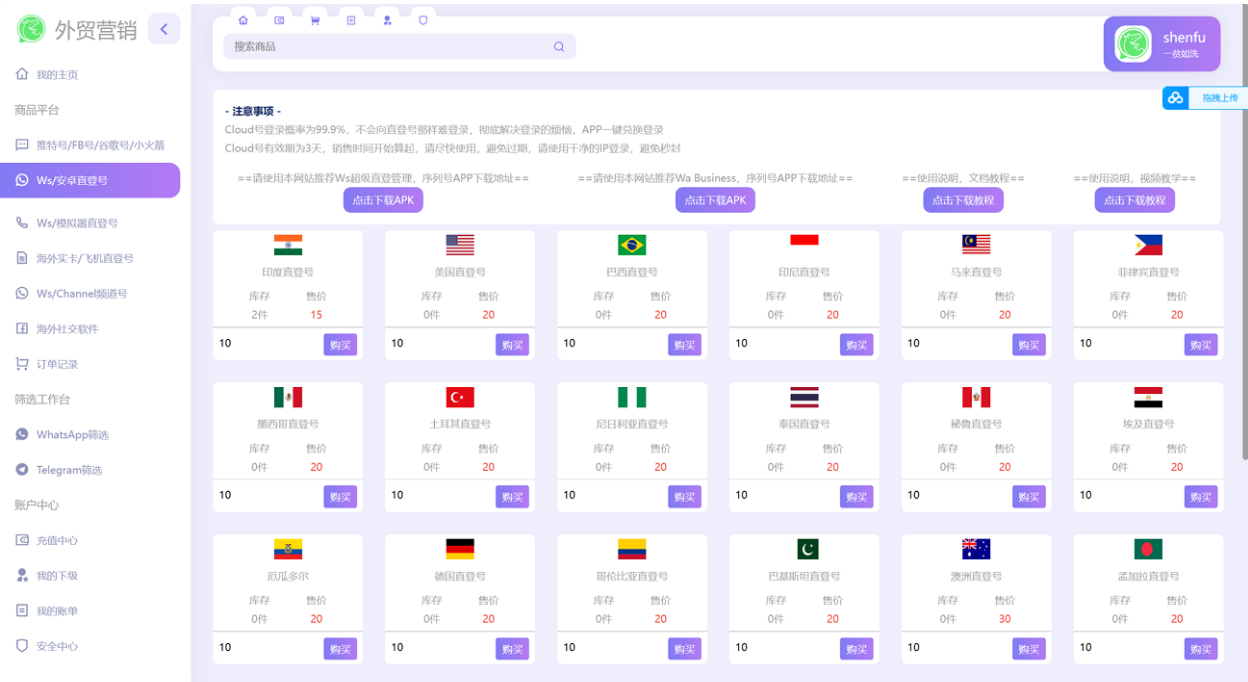Select 订单记录 from the sidebar
The width and height of the screenshot is (1248, 682).
click(x=60, y=363)
